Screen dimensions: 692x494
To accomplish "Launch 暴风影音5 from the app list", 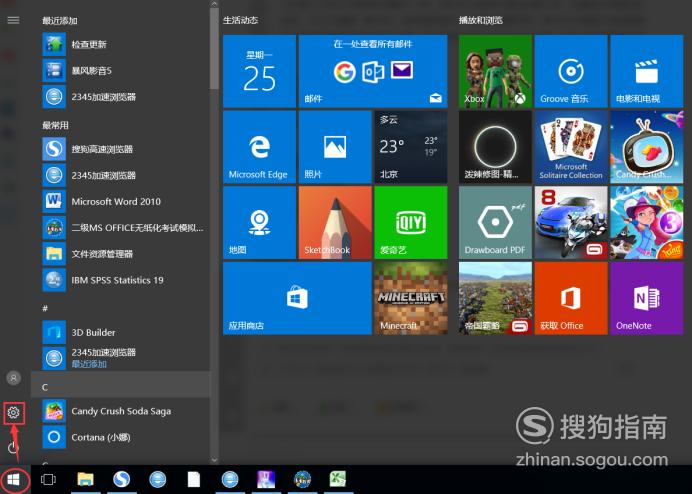I will [x=120, y=71].
